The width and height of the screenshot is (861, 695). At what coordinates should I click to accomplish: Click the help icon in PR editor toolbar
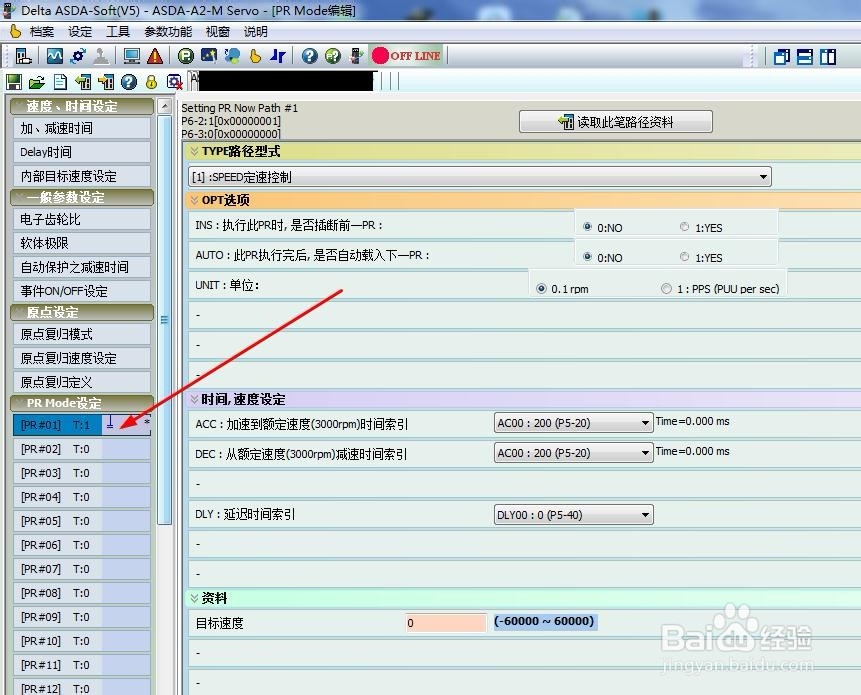[x=129, y=82]
